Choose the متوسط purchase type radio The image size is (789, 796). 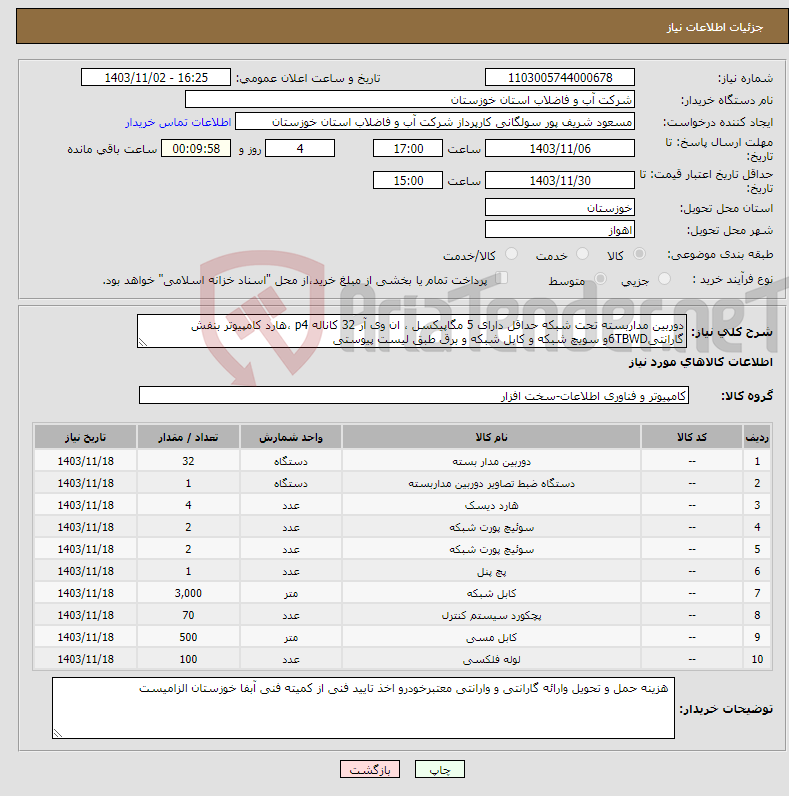pos(601,279)
